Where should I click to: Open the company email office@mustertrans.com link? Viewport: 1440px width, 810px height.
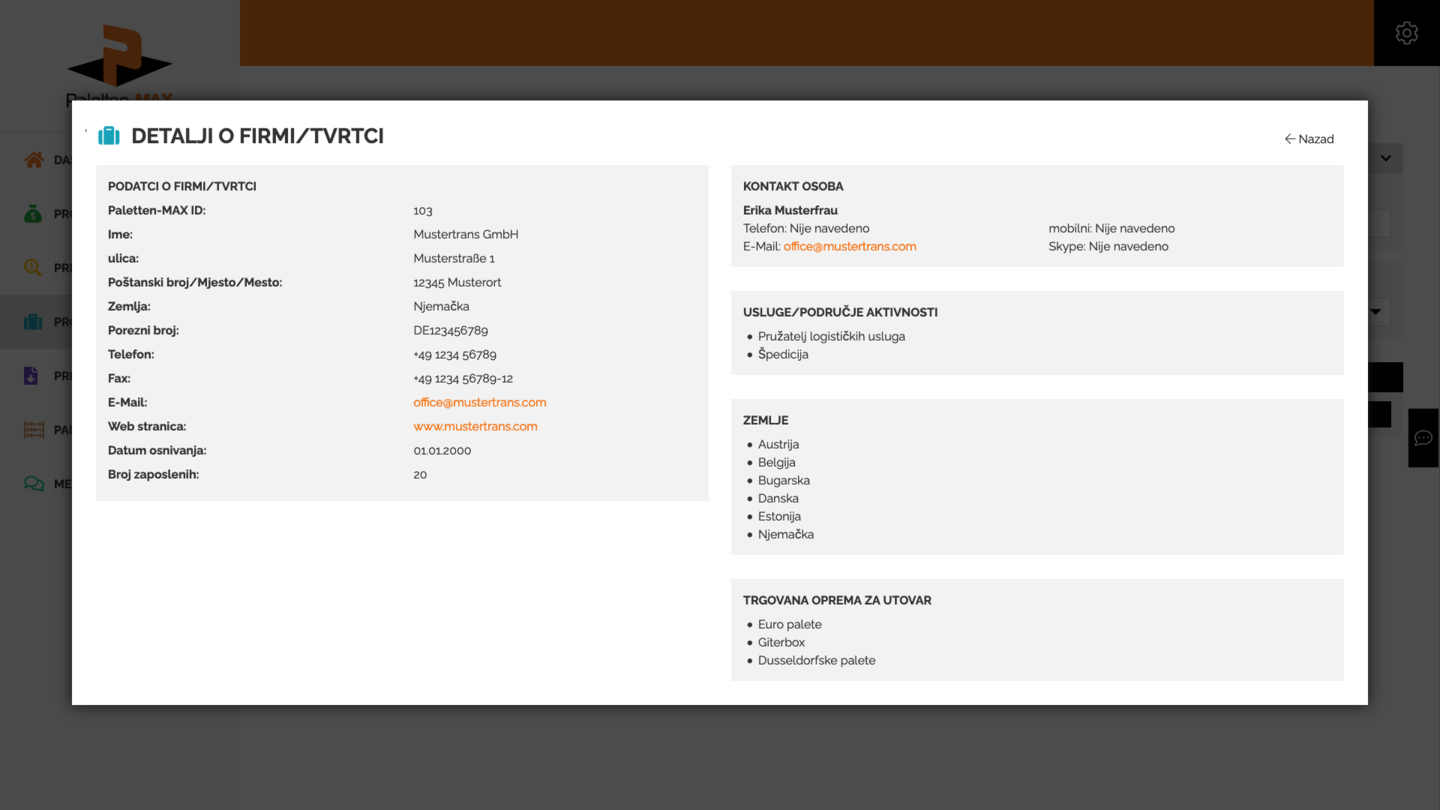point(479,402)
